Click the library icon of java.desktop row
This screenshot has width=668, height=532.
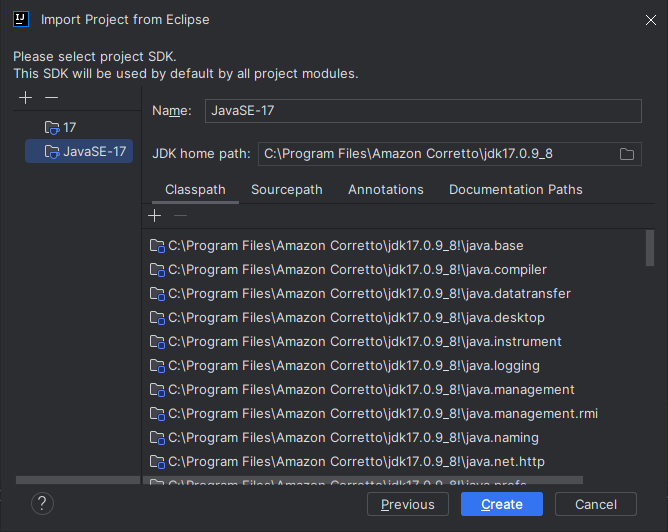click(157, 318)
